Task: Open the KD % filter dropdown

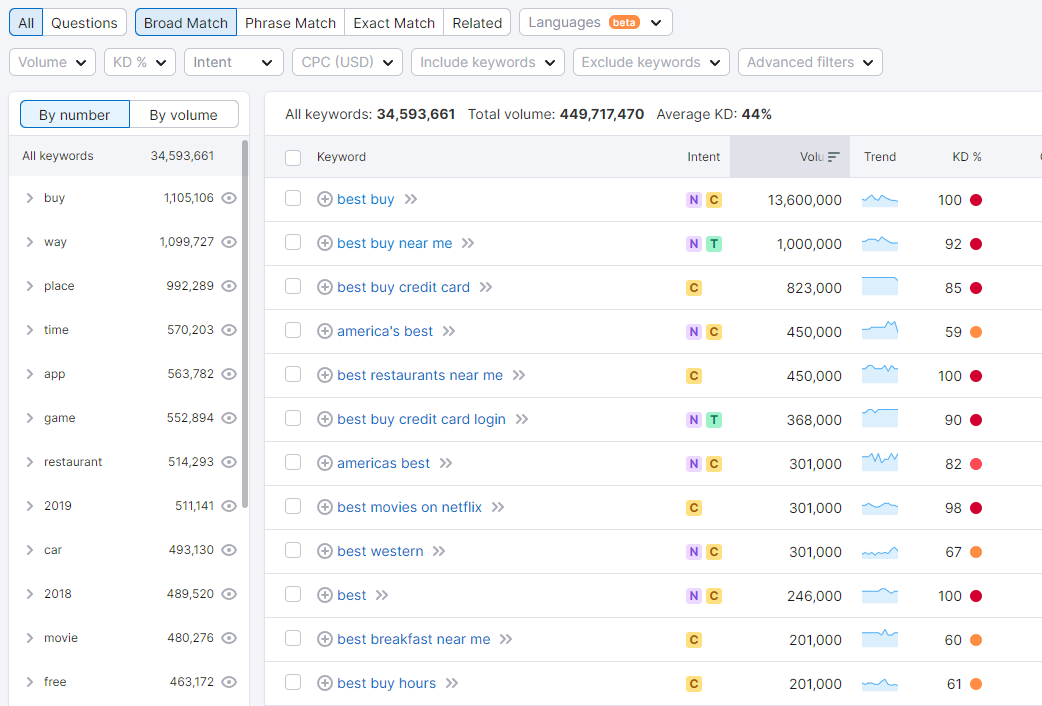Action: pyautogui.click(x=139, y=62)
